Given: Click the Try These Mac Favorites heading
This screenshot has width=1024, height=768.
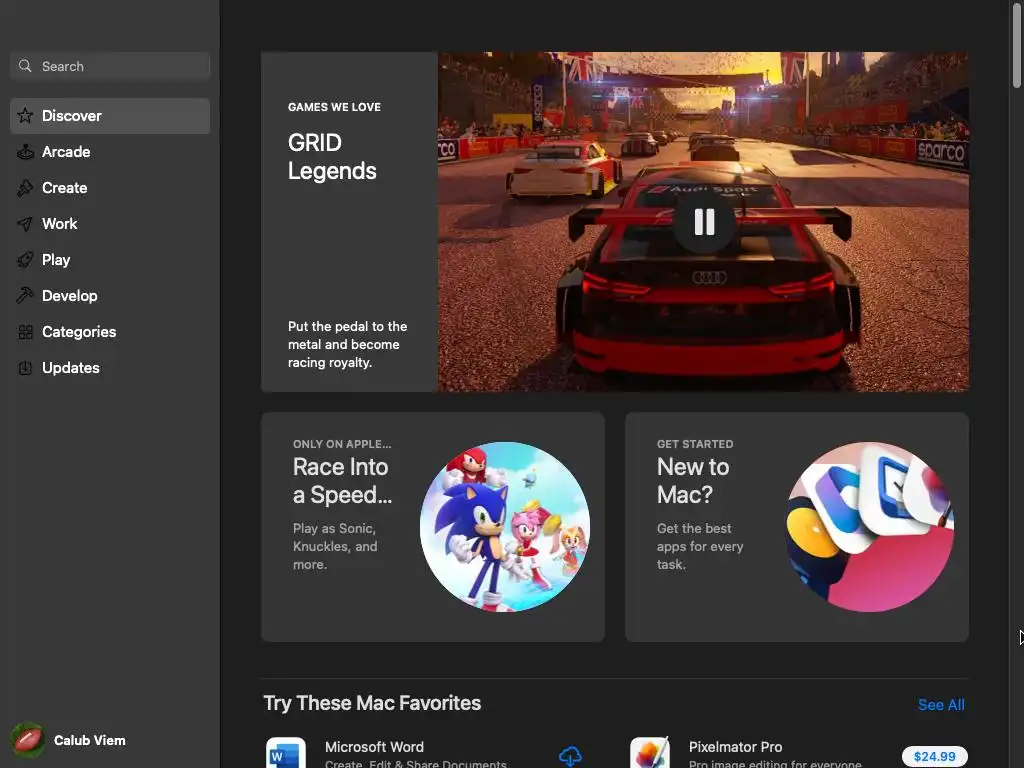Looking at the screenshot, I should [372, 703].
